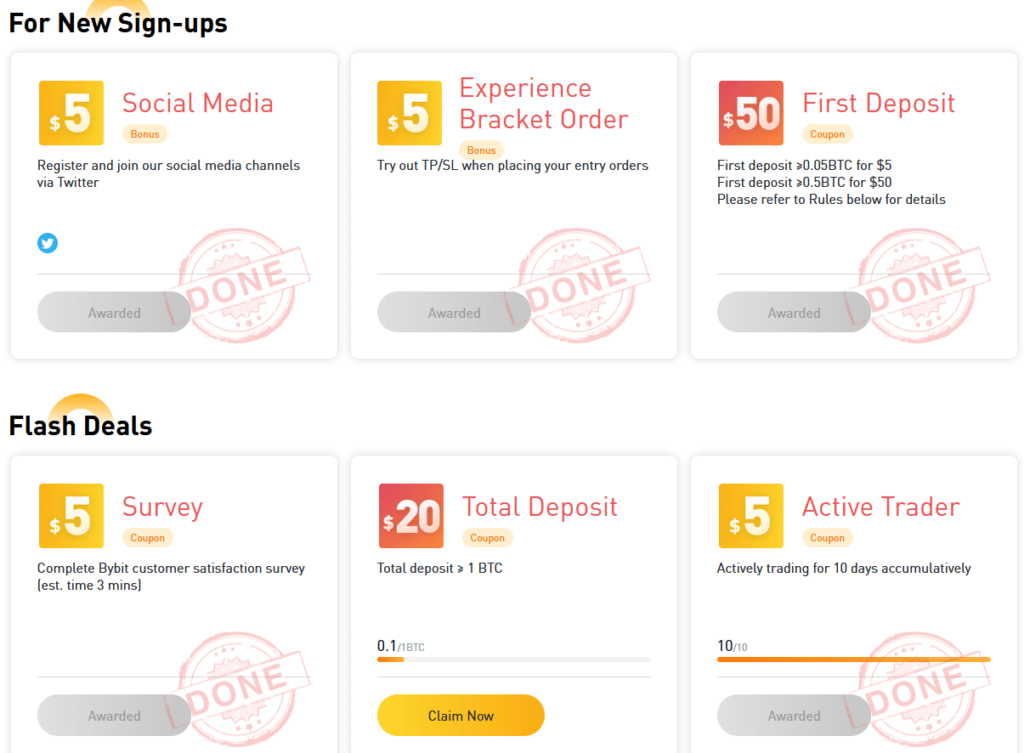This screenshot has height=753, width=1024.
Task: Click the $20 Total Deposit badge icon
Action: [x=411, y=516]
